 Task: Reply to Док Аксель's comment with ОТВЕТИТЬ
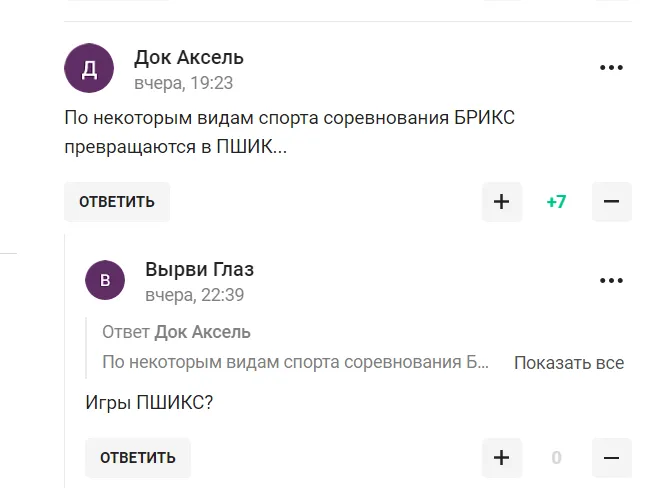[x=117, y=202]
